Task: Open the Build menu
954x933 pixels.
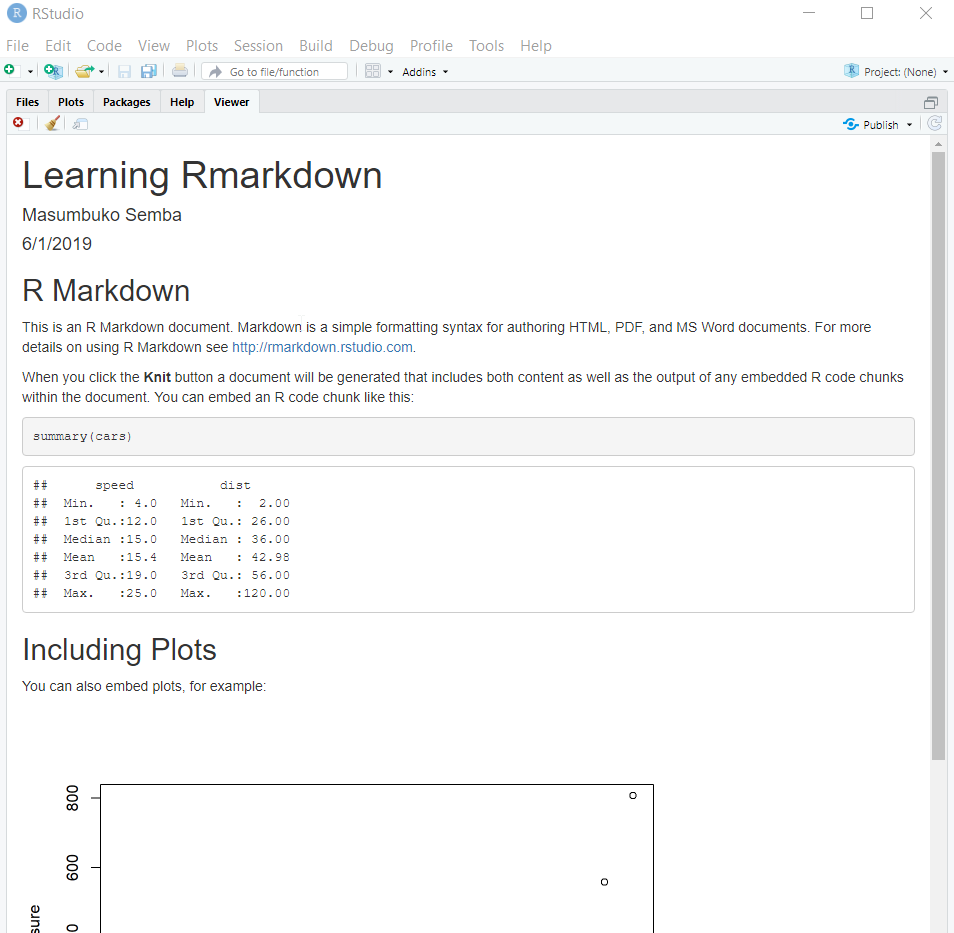Action: click(x=315, y=46)
